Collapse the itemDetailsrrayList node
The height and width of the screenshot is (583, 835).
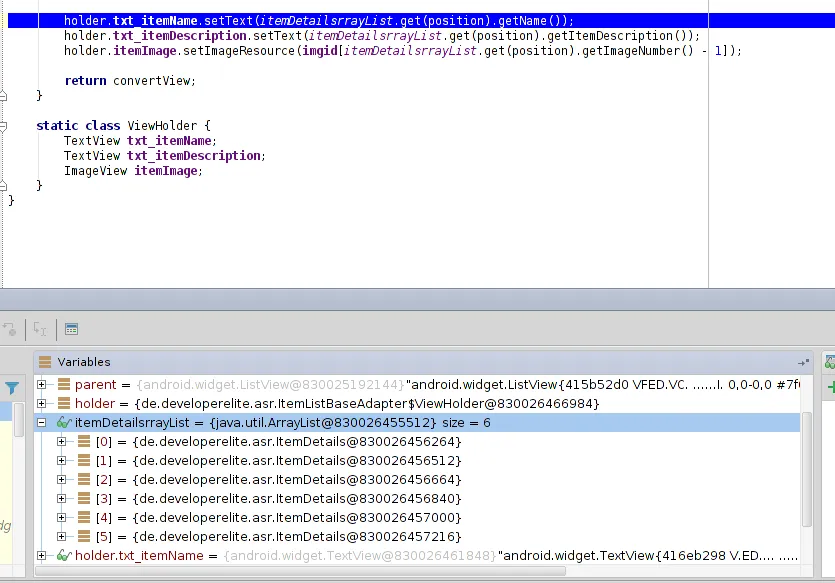42,423
